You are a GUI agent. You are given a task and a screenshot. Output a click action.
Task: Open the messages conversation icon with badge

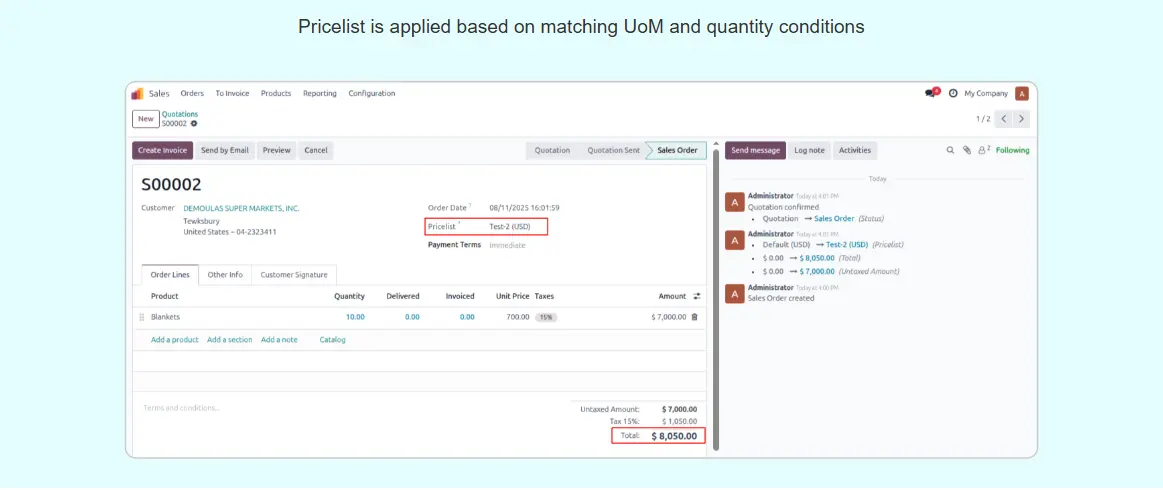(x=932, y=93)
